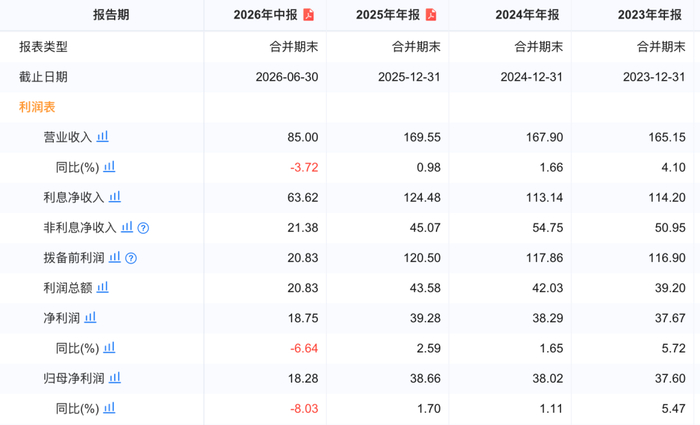
Task: Select 净利润 value 39.28
Action: [x=425, y=318]
